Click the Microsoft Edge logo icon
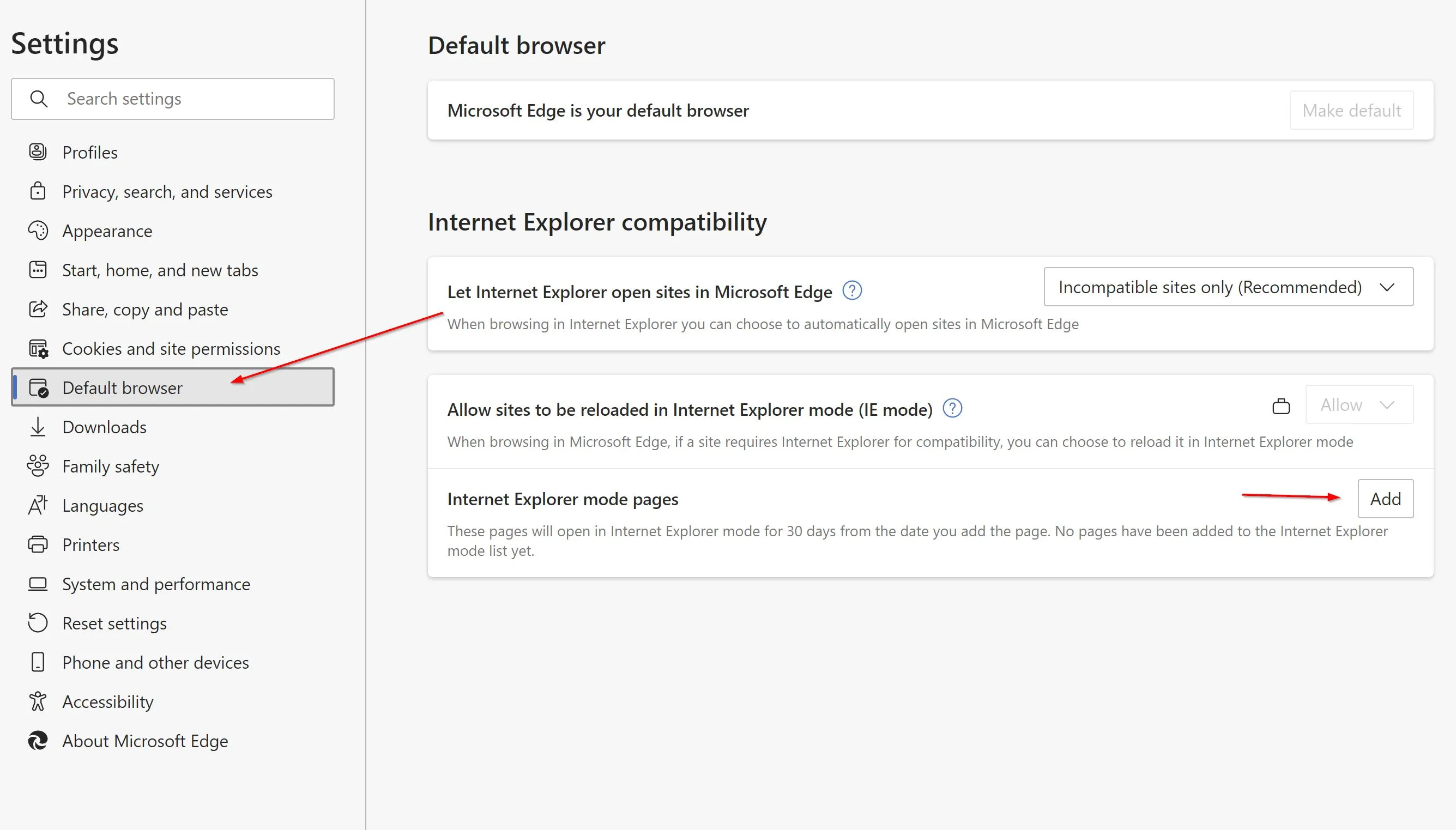 point(38,741)
